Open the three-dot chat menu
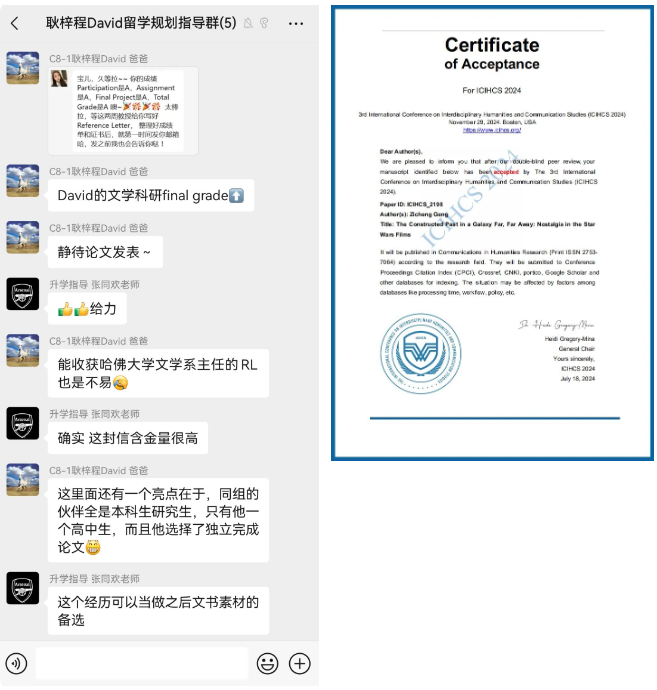The image size is (657, 690). click(296, 23)
